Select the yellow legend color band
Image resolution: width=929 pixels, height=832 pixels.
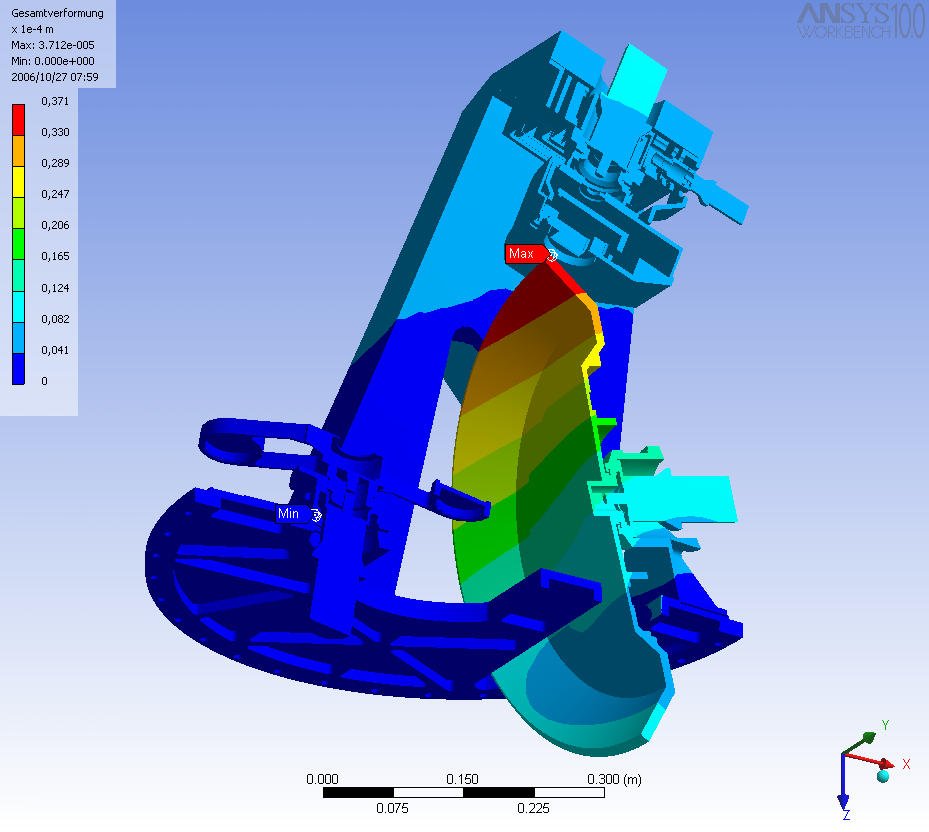click(x=20, y=178)
